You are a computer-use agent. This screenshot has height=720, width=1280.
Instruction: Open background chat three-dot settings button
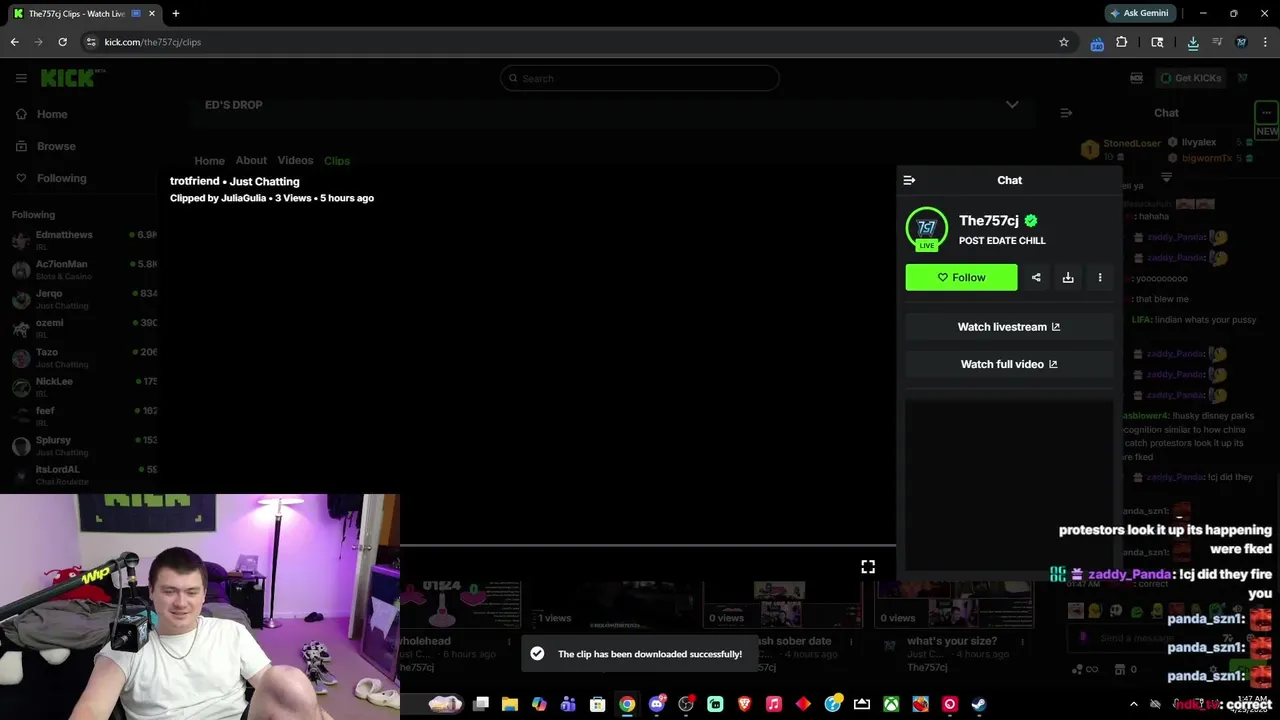tap(1266, 112)
